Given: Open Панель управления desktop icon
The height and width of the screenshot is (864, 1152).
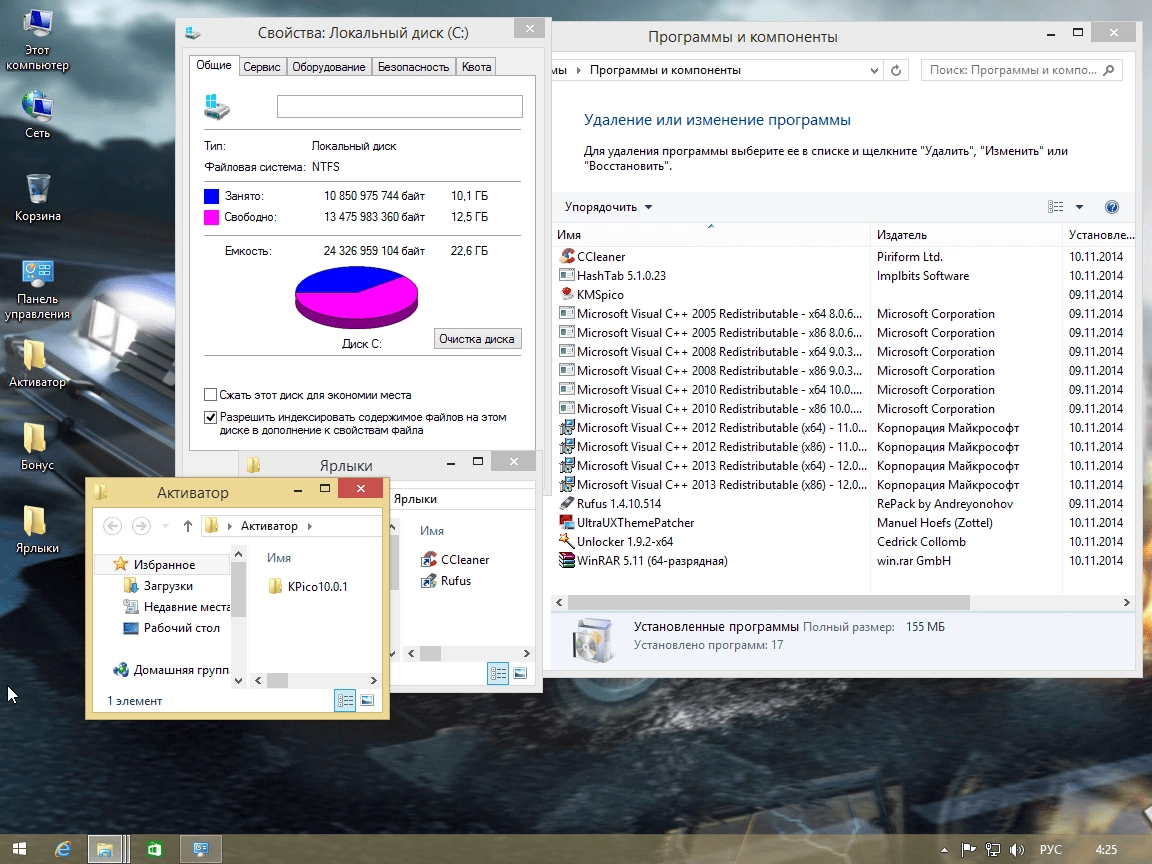Looking at the screenshot, I should click(37, 289).
